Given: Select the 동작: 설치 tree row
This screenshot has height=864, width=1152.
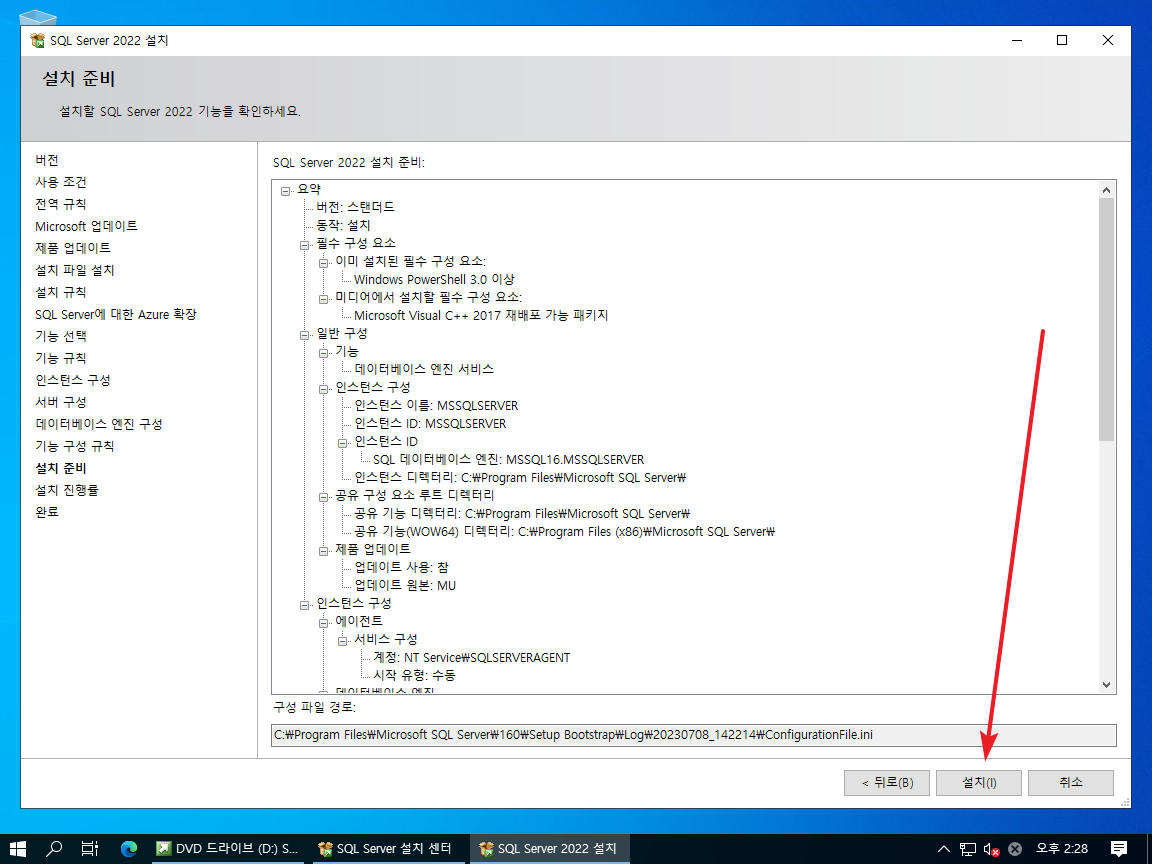Looking at the screenshot, I should (x=343, y=225).
